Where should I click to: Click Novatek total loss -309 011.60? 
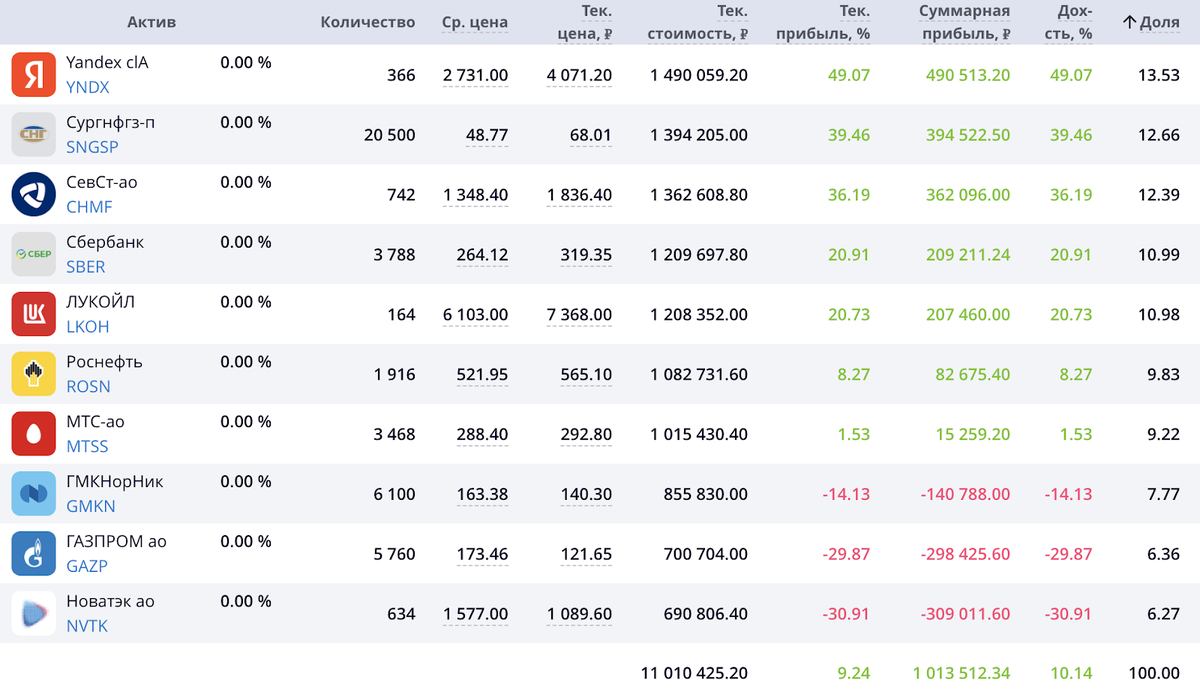tap(965, 614)
